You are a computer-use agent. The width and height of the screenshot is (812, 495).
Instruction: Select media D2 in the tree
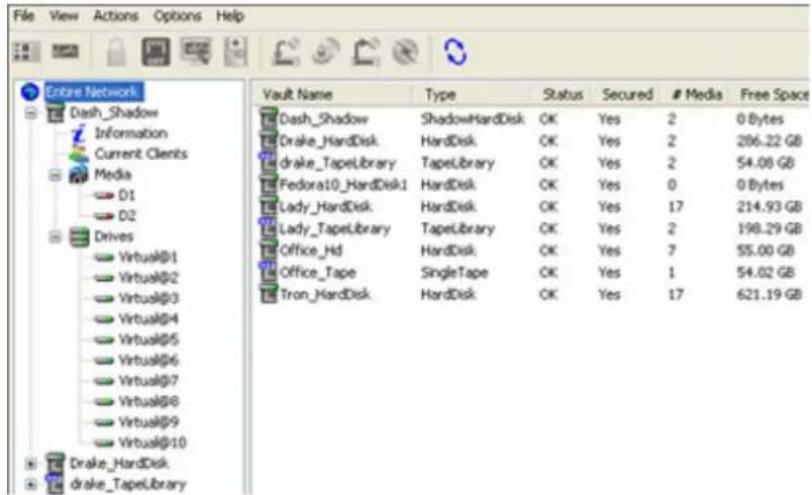click(127, 216)
